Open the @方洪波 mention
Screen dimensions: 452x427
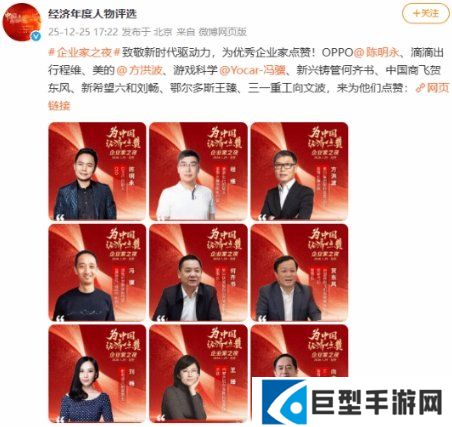[139, 70]
